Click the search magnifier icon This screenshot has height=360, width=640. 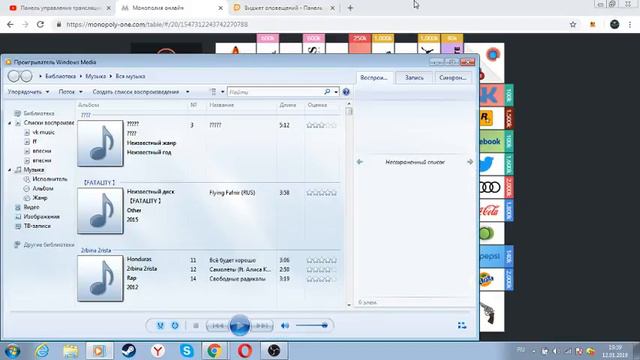[x=327, y=92]
